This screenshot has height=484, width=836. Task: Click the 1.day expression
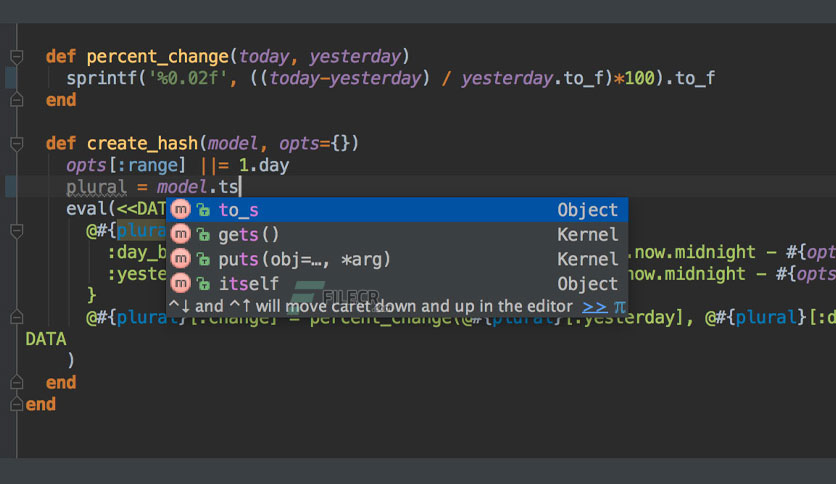[264, 165]
